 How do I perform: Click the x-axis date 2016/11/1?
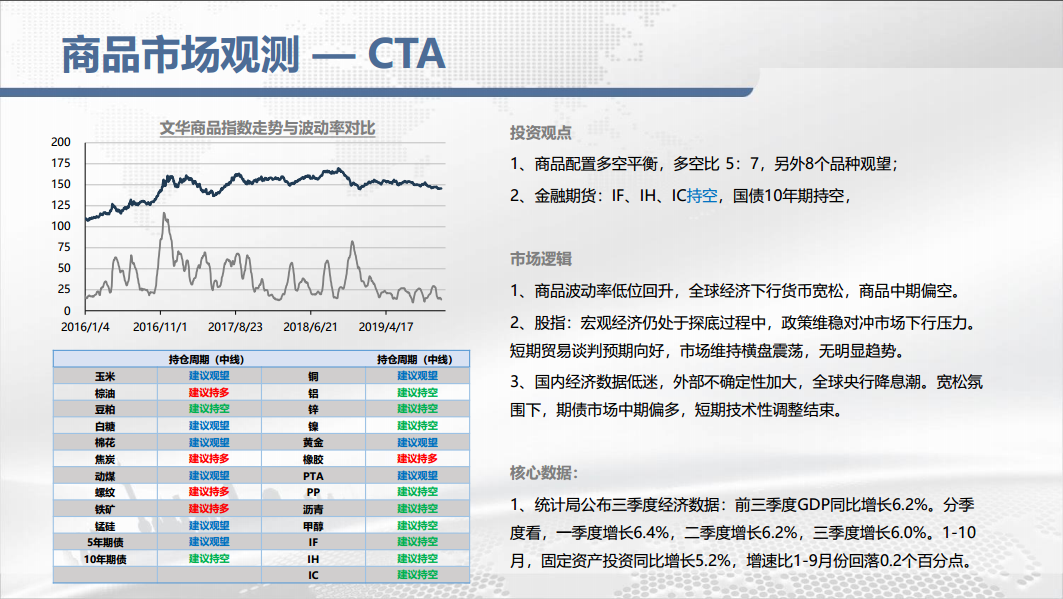160,327
